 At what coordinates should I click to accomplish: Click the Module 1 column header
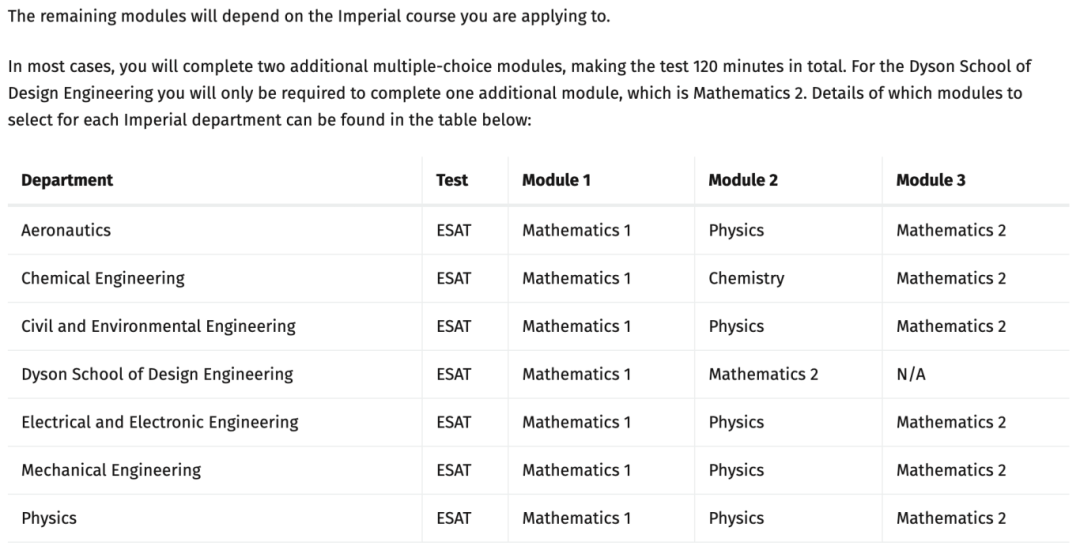[556, 180]
